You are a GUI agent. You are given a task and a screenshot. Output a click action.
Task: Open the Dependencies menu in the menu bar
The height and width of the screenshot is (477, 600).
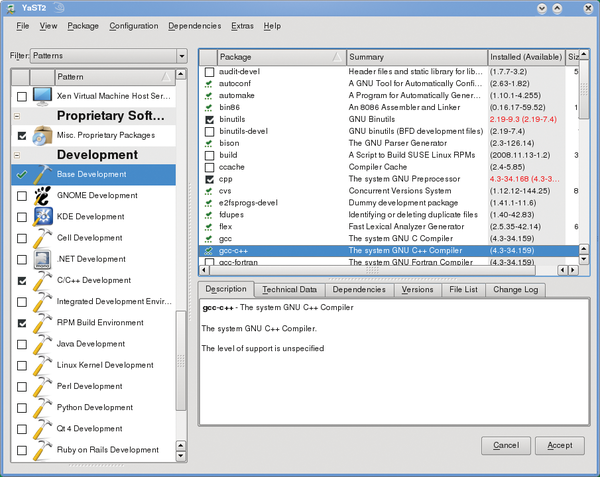[x=194, y=25]
